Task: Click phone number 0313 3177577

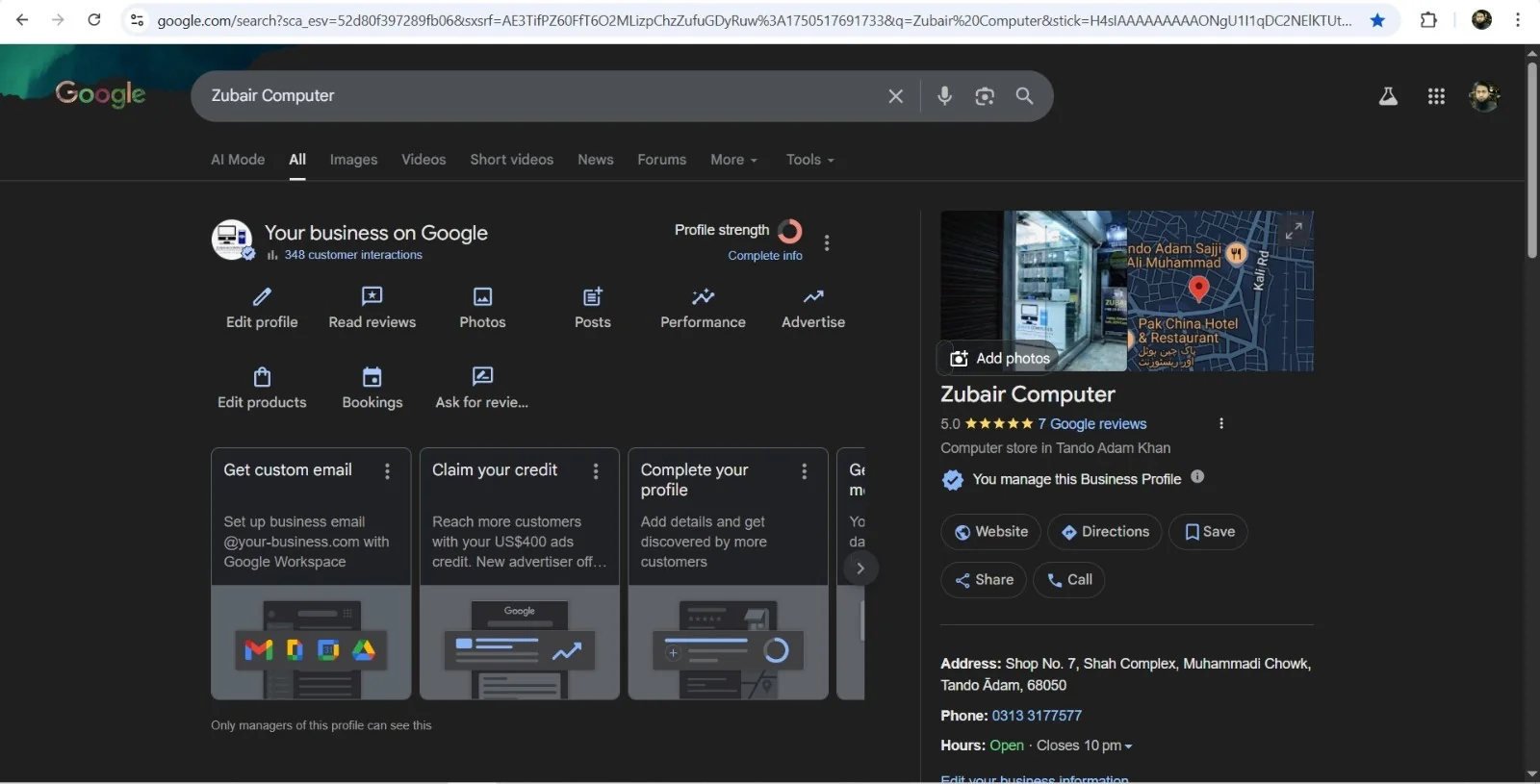Action: pyautogui.click(x=1037, y=716)
